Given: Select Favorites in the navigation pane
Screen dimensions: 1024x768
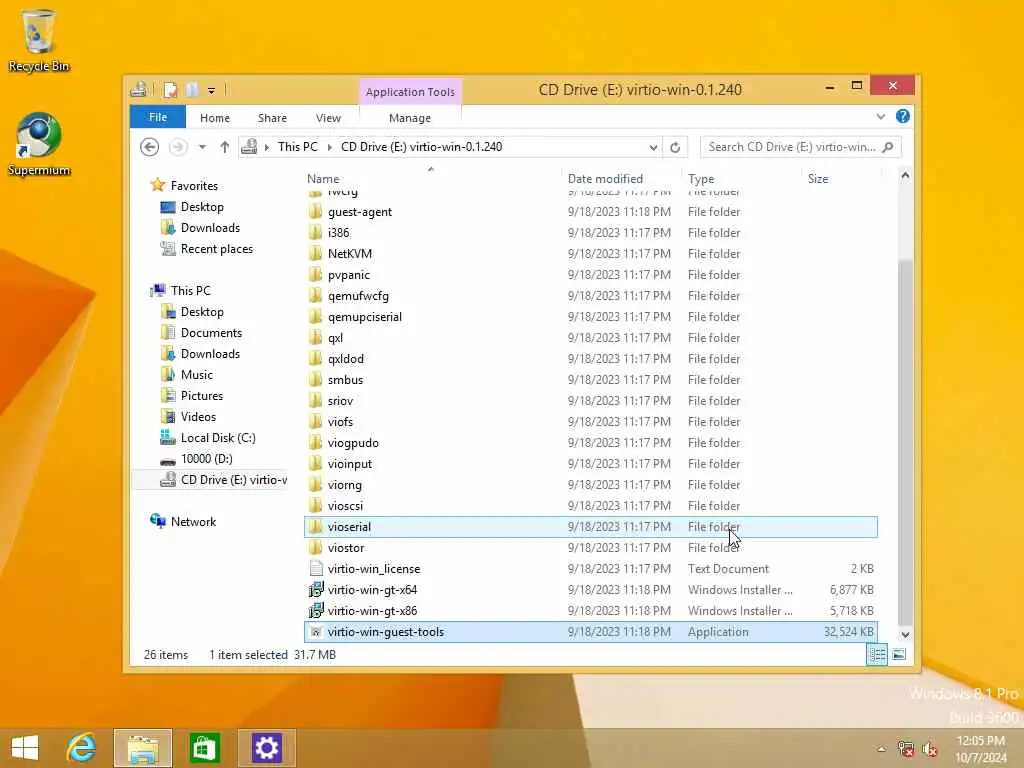Looking at the screenshot, I should (x=195, y=185).
